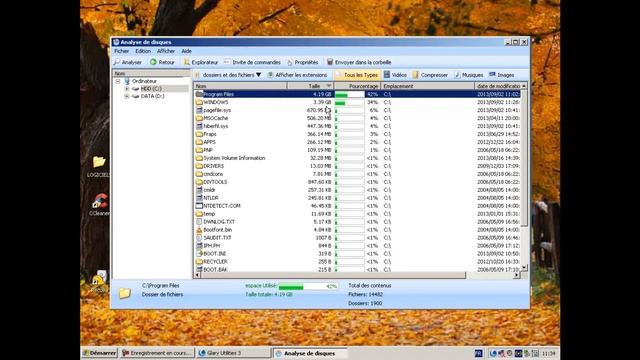This screenshot has height=360, width=640.
Task: Select the BOOT.BAK file icon
Action: (x=199, y=269)
